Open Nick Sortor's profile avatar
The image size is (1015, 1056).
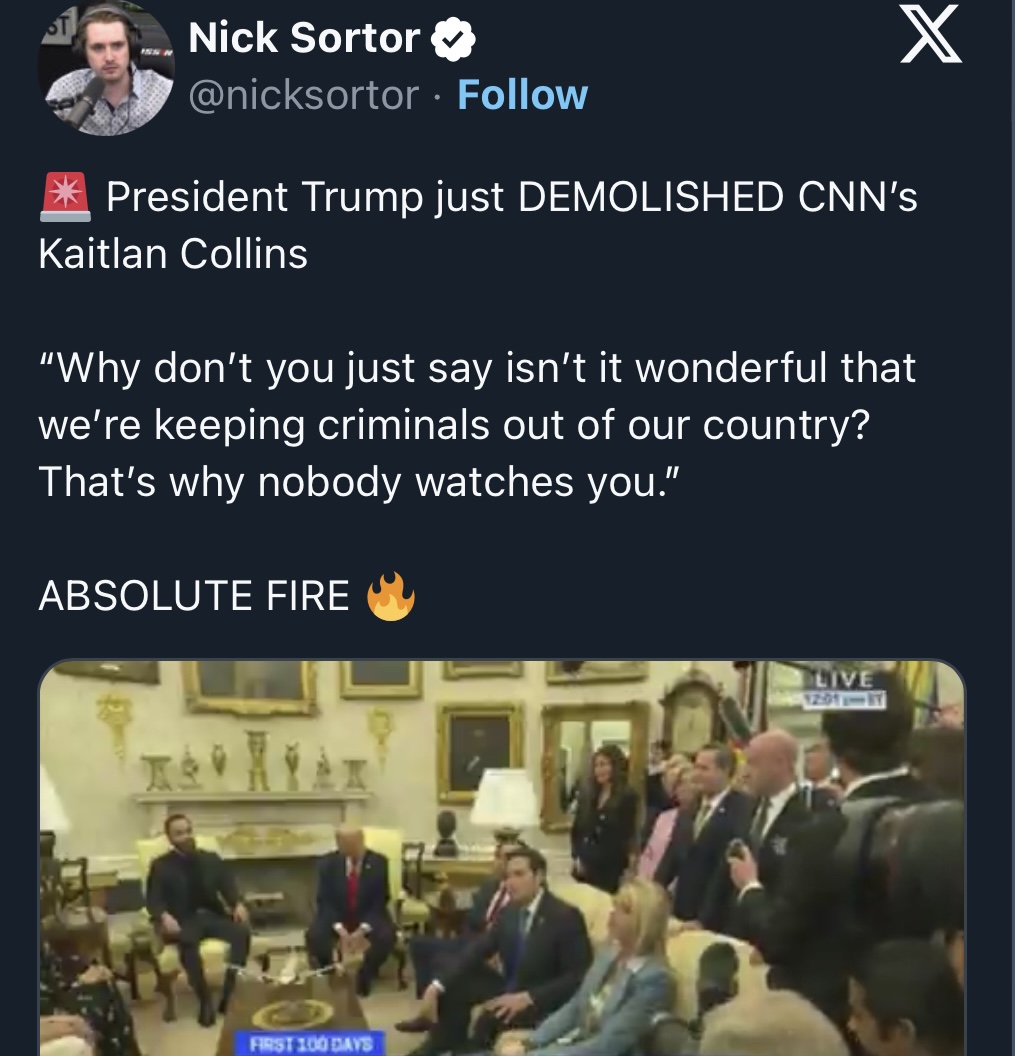tap(106, 68)
